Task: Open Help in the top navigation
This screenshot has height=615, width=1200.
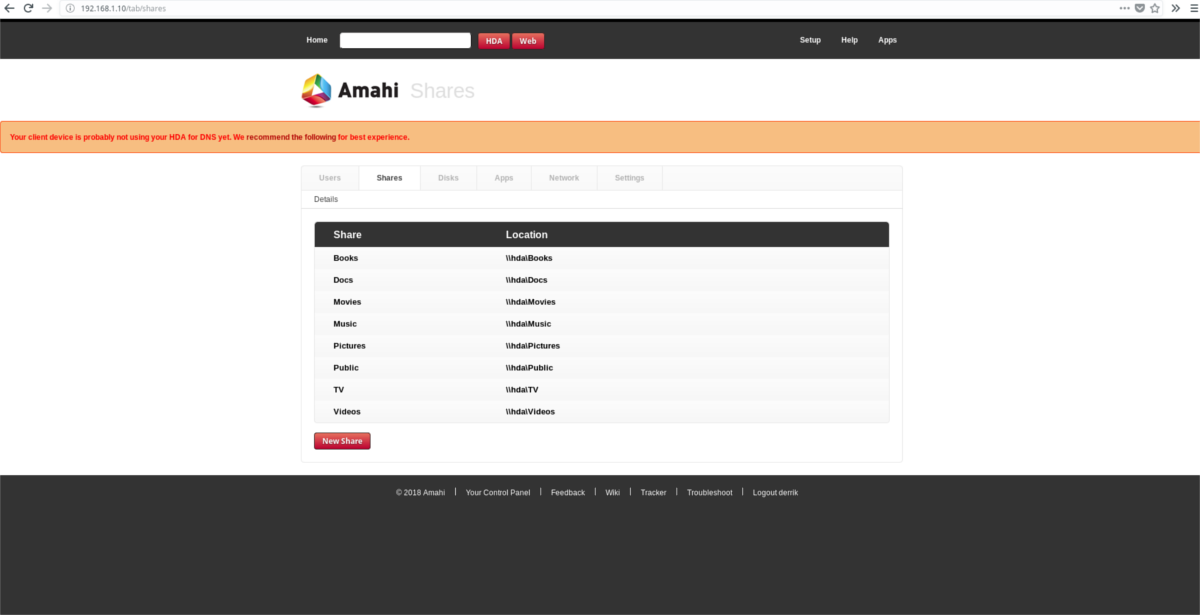Action: (849, 40)
